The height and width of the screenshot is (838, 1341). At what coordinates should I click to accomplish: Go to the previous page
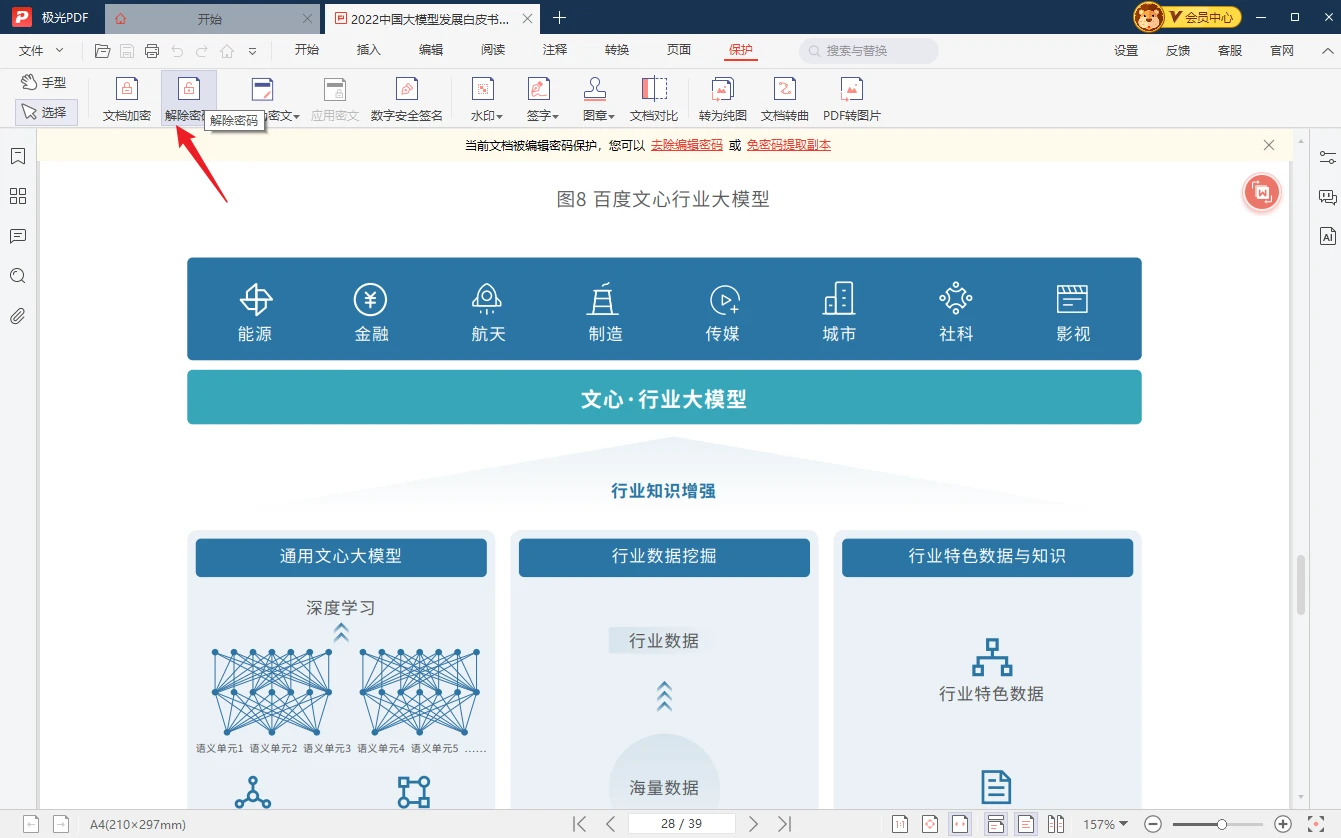pos(610,824)
